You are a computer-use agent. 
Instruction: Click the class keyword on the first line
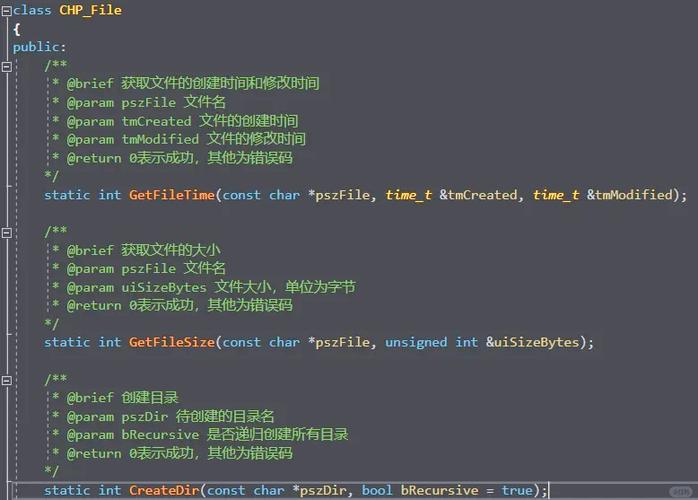(x=32, y=10)
